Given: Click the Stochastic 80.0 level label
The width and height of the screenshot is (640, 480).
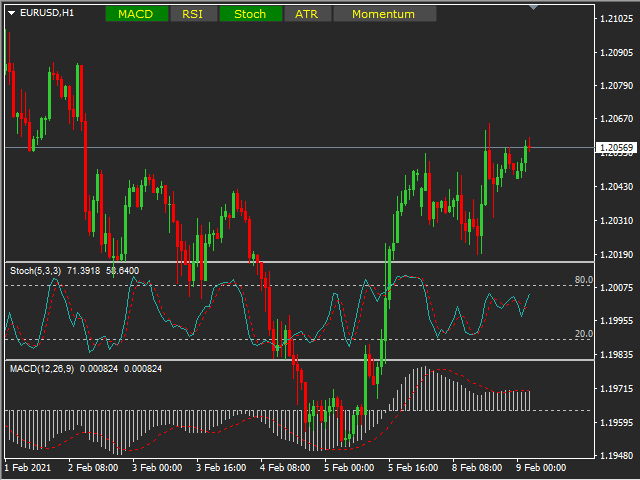Looking at the screenshot, I should pos(583,280).
